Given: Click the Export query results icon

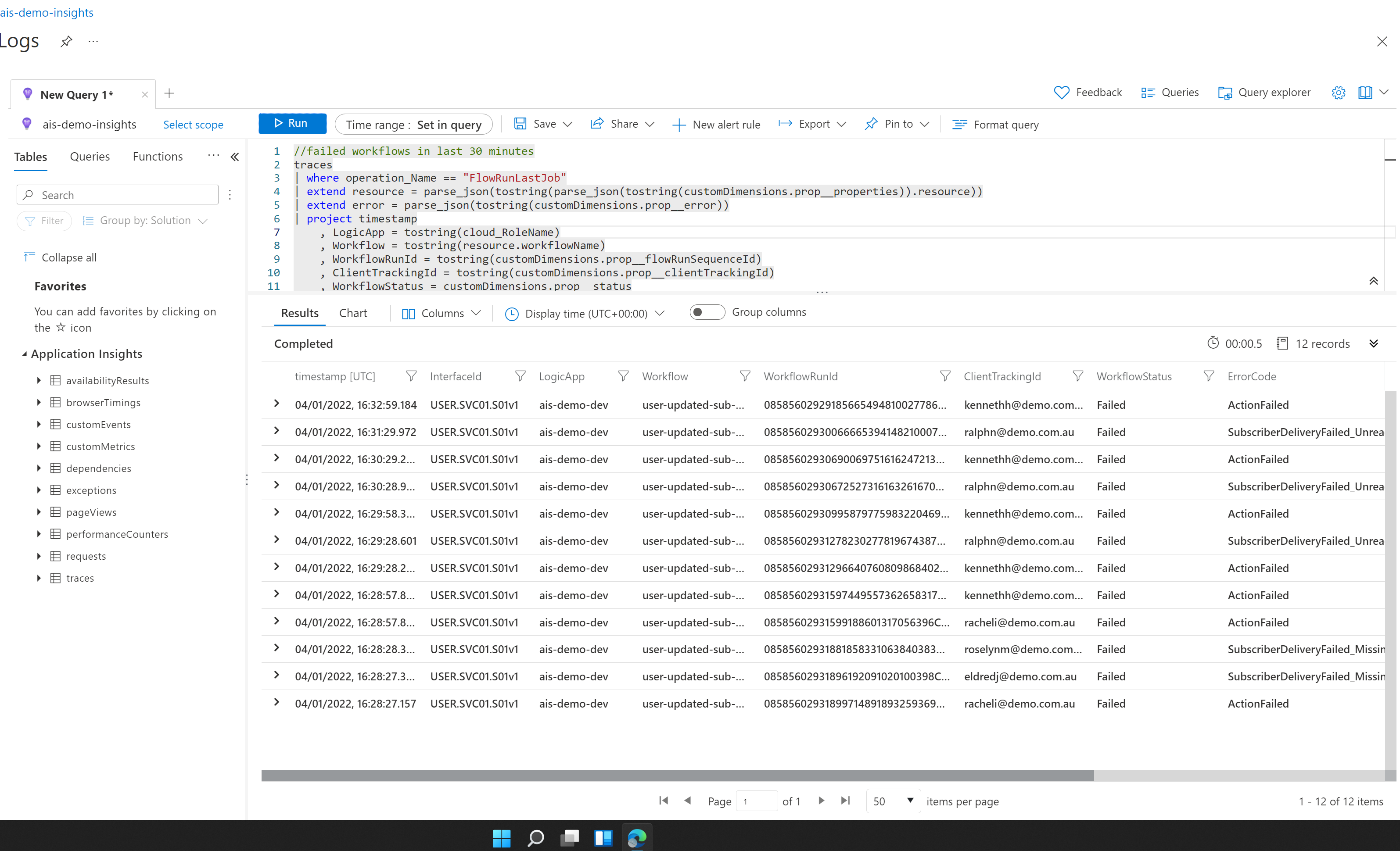Looking at the screenshot, I should [812, 124].
